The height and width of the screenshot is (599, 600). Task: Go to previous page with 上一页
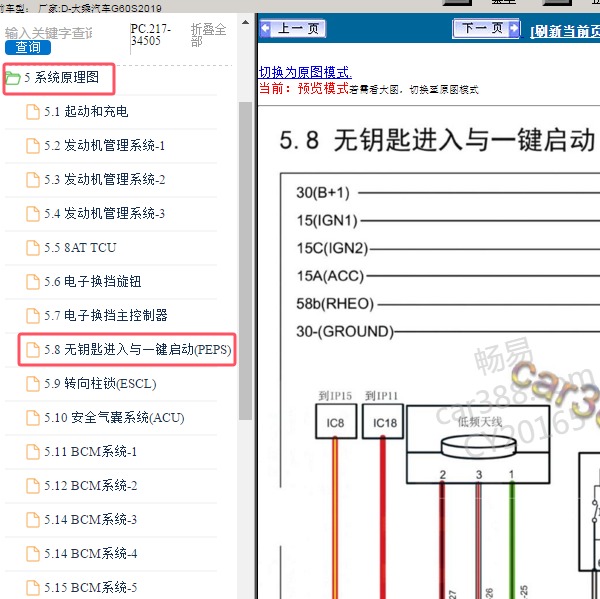293,29
